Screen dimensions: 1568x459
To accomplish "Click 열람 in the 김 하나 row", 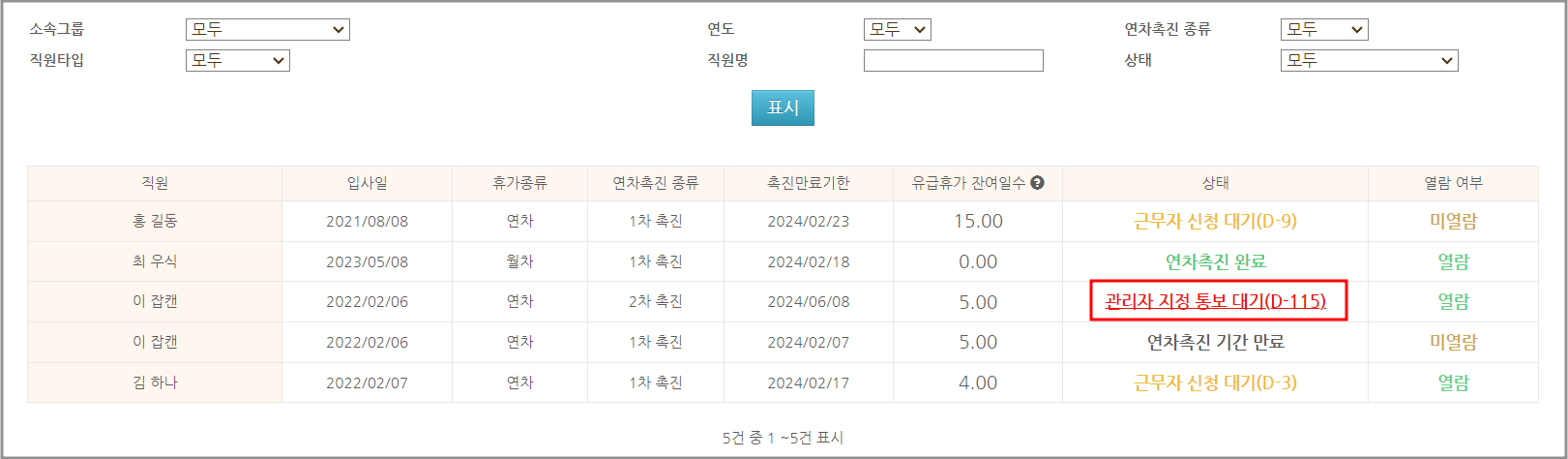I will [x=1453, y=382].
